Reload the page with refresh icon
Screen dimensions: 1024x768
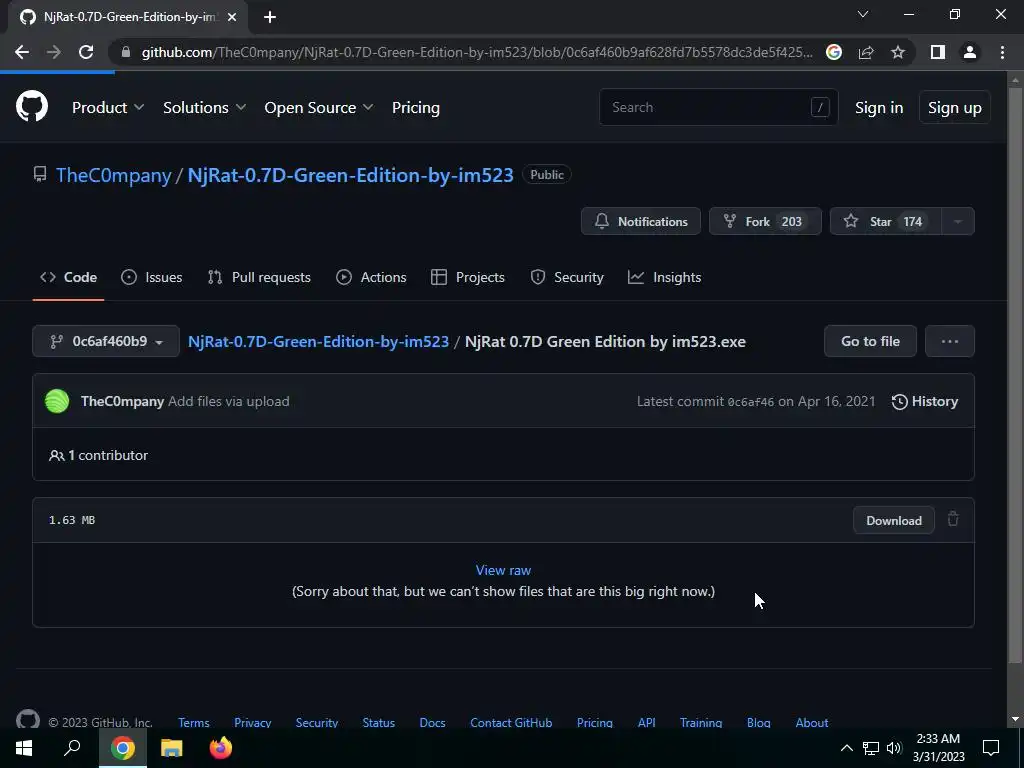pos(86,52)
